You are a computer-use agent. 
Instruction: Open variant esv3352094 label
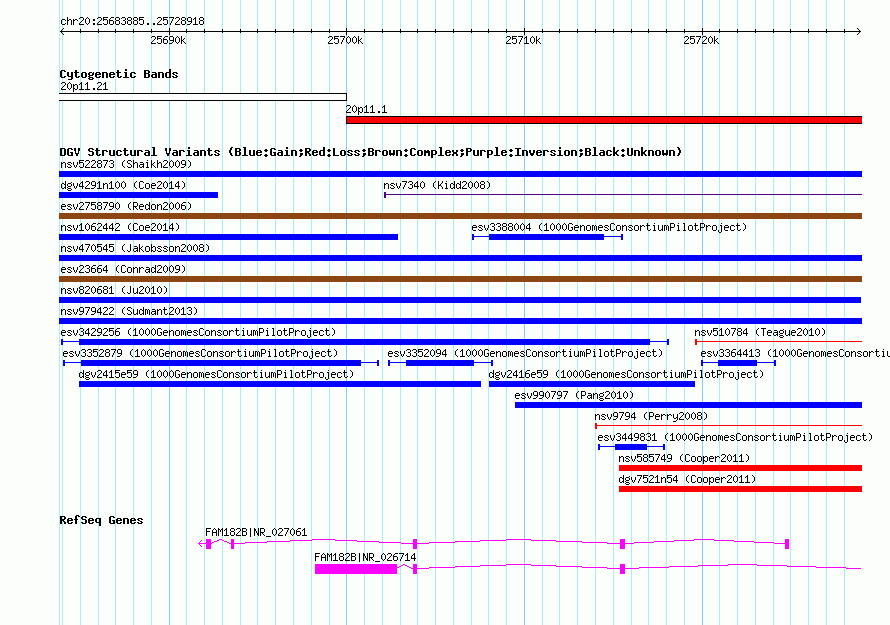(x=525, y=353)
